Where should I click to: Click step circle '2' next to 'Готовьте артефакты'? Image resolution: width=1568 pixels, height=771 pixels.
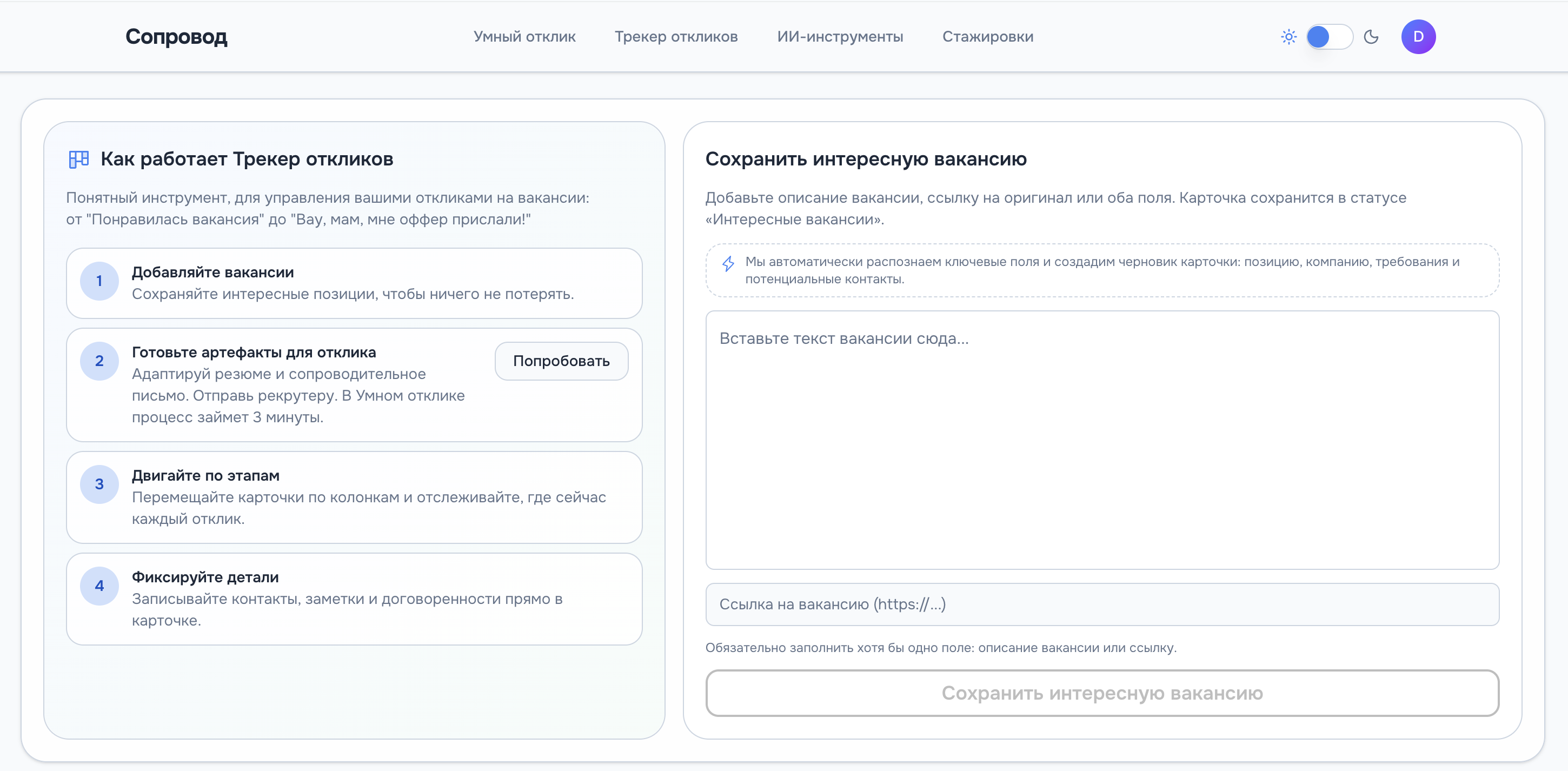tap(99, 361)
